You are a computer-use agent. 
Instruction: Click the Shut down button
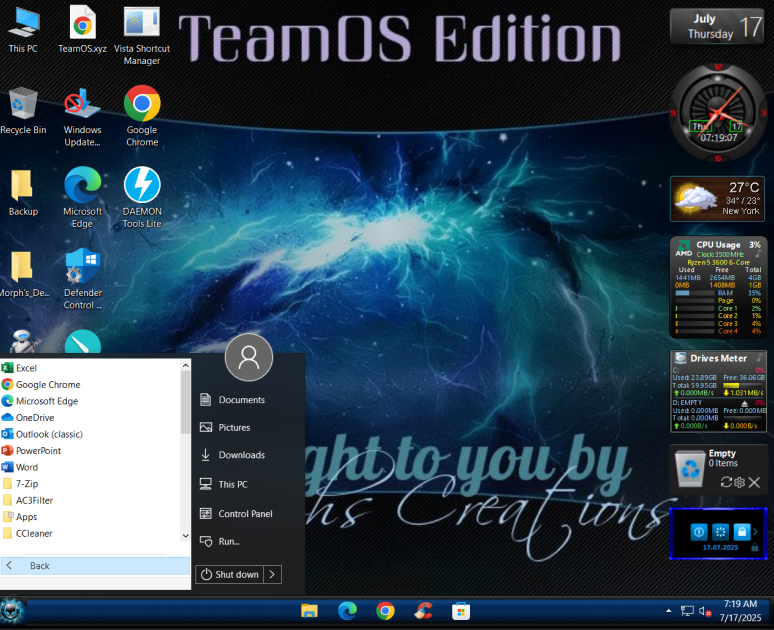pos(230,574)
